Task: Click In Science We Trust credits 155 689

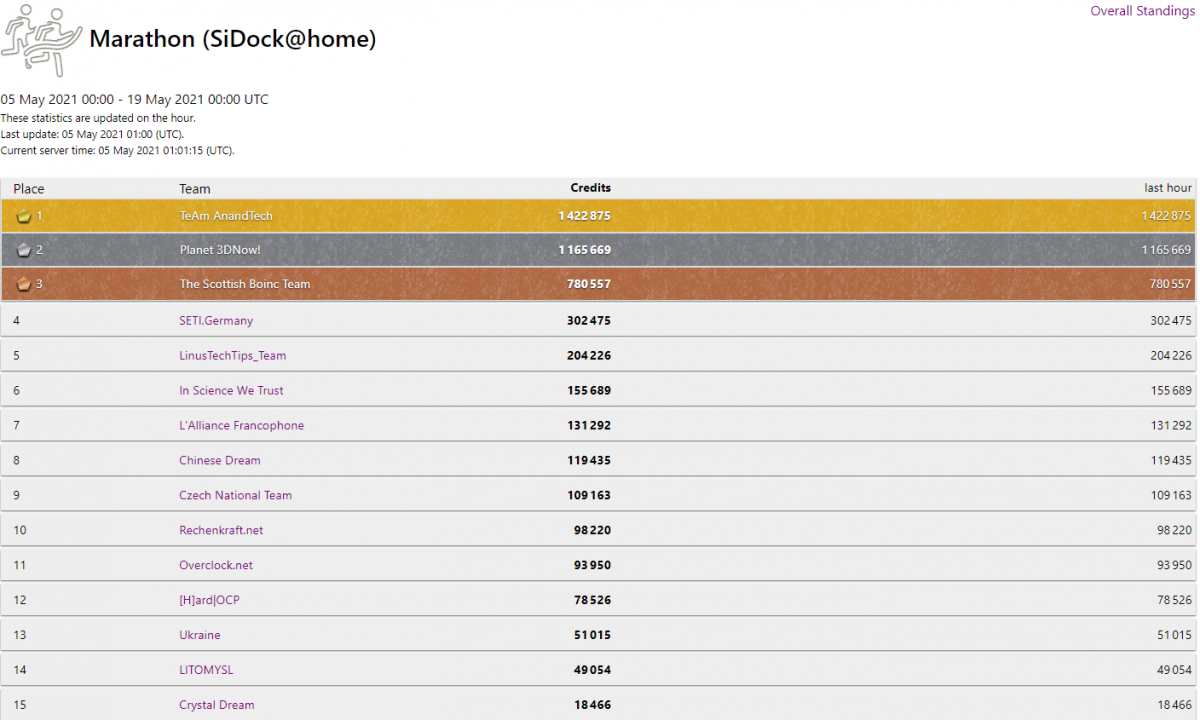Action: point(589,391)
